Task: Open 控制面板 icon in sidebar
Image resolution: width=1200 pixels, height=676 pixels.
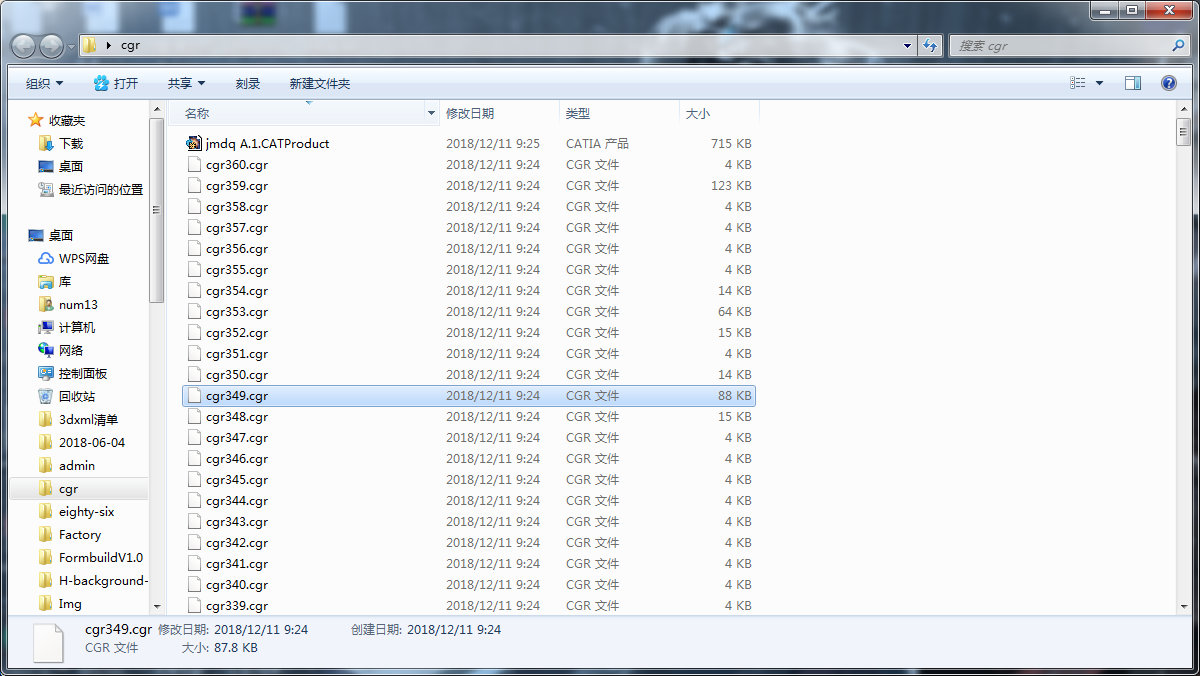Action: (46, 373)
